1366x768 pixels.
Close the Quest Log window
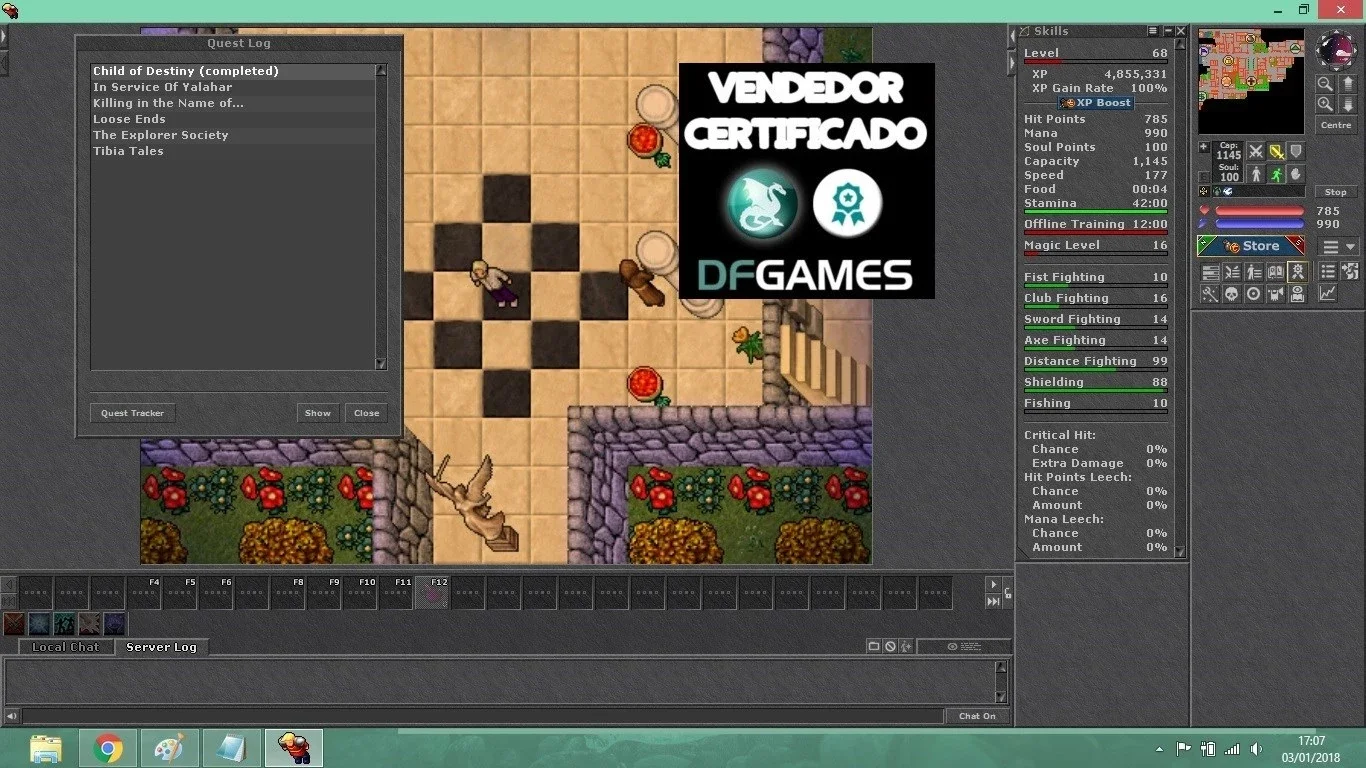click(x=367, y=413)
